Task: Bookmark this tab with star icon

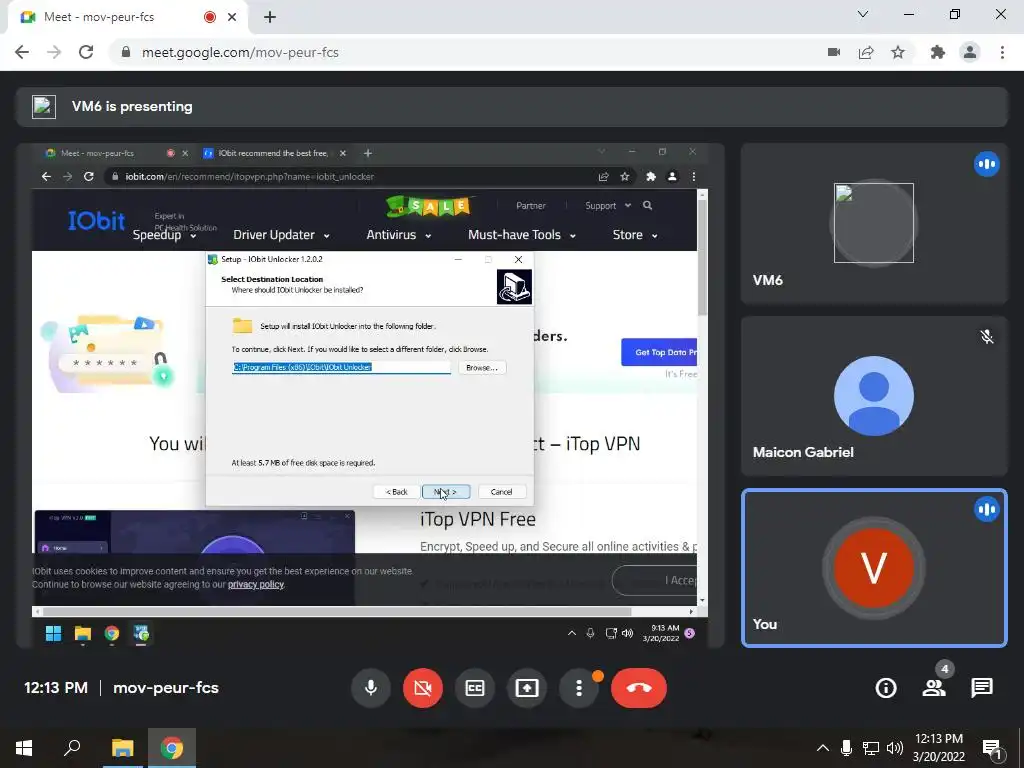Action: [898, 52]
